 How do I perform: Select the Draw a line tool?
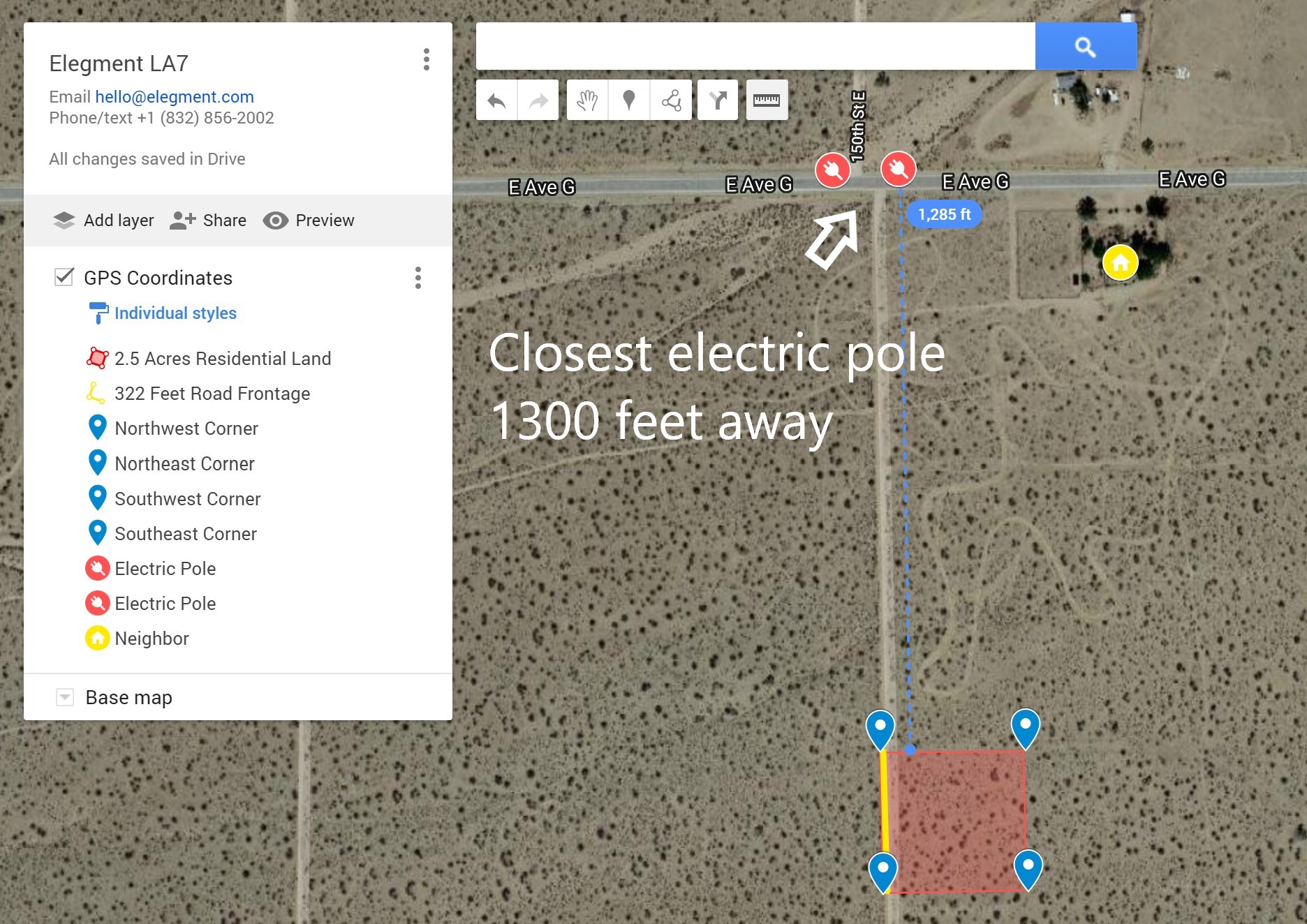(671, 100)
